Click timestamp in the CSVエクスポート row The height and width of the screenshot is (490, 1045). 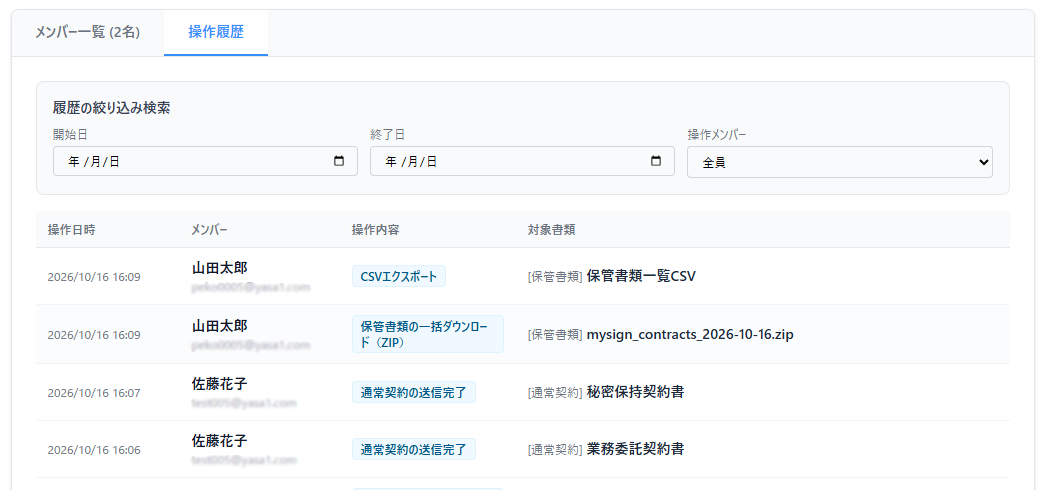tap(94, 277)
